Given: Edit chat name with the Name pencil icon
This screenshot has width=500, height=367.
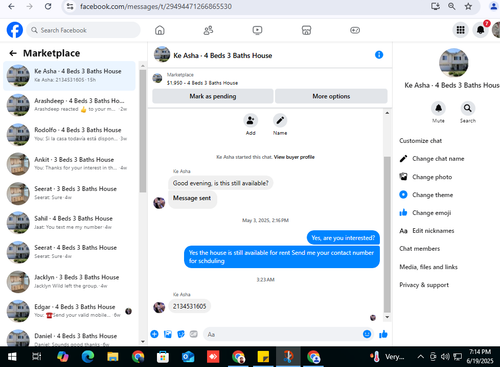Looking at the screenshot, I should point(280,120).
